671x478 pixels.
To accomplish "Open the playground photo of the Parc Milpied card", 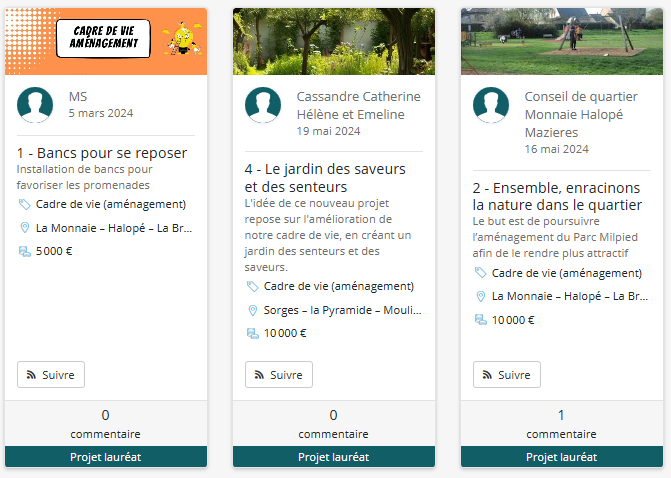I will (562, 41).
